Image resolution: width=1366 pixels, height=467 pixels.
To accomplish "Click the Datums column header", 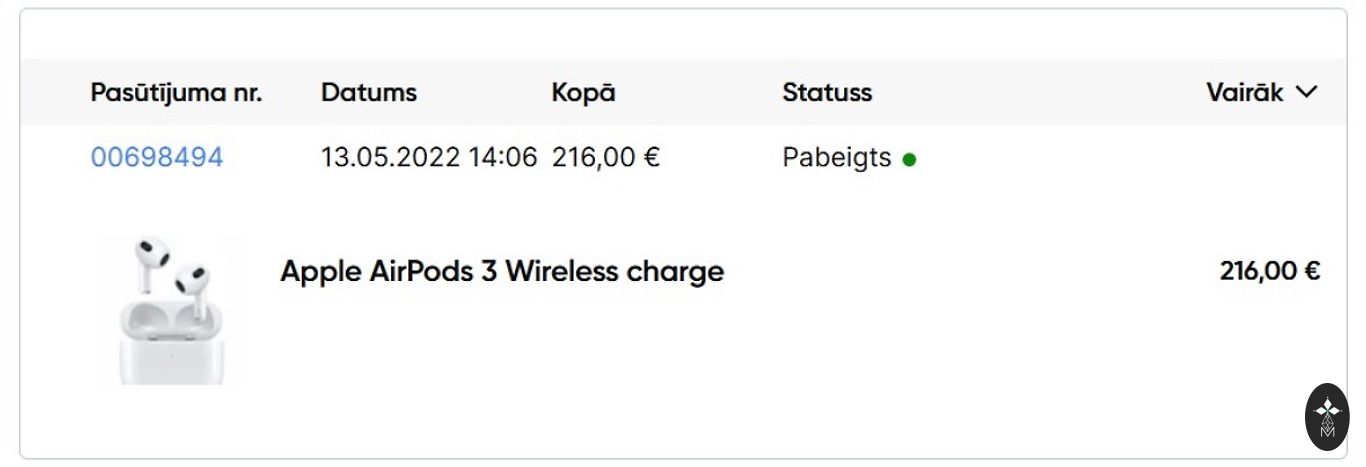I will 369,93.
